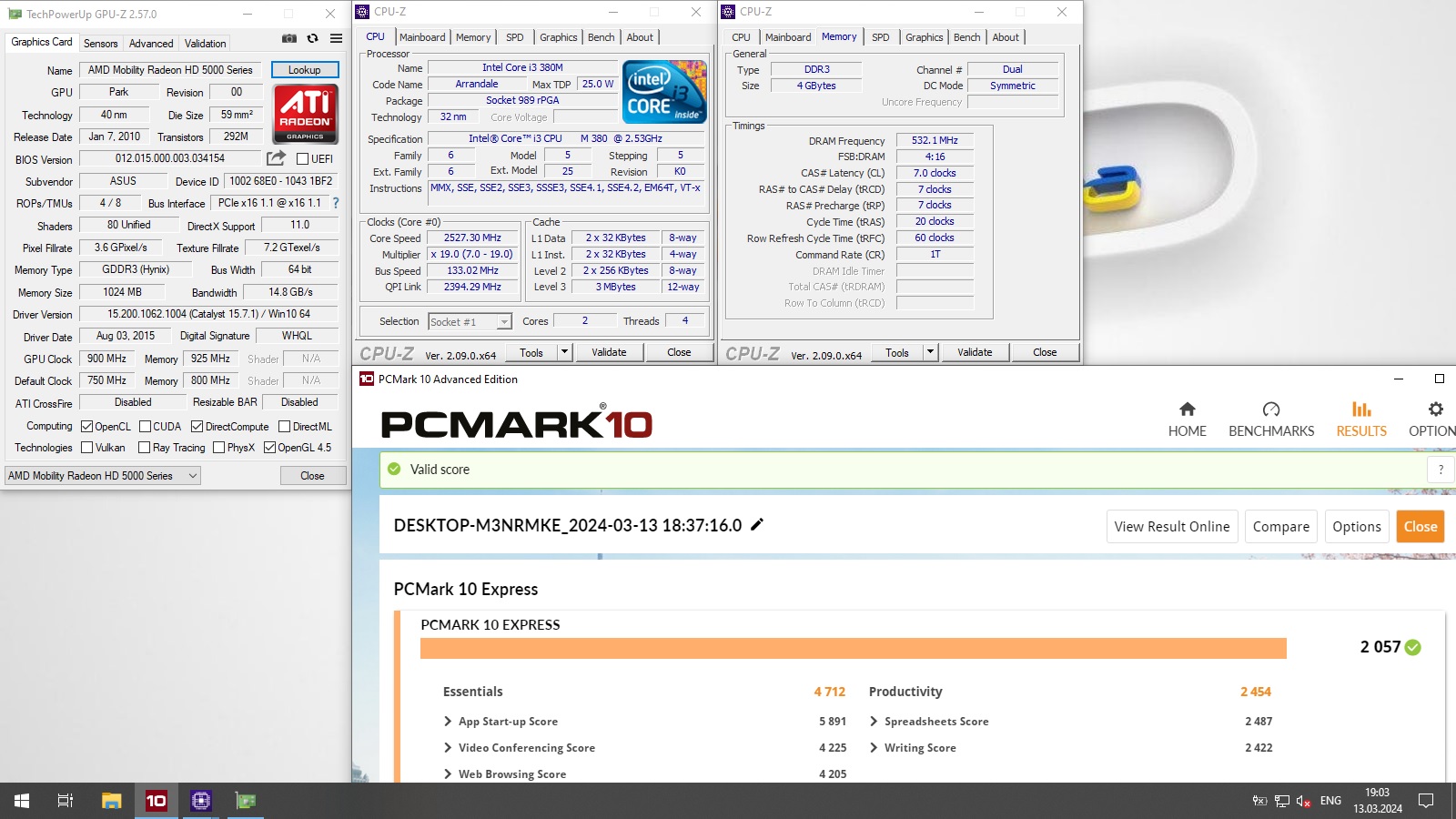Expand Video Conferencing Score row
This screenshot has height=819, width=1456.
(448, 747)
